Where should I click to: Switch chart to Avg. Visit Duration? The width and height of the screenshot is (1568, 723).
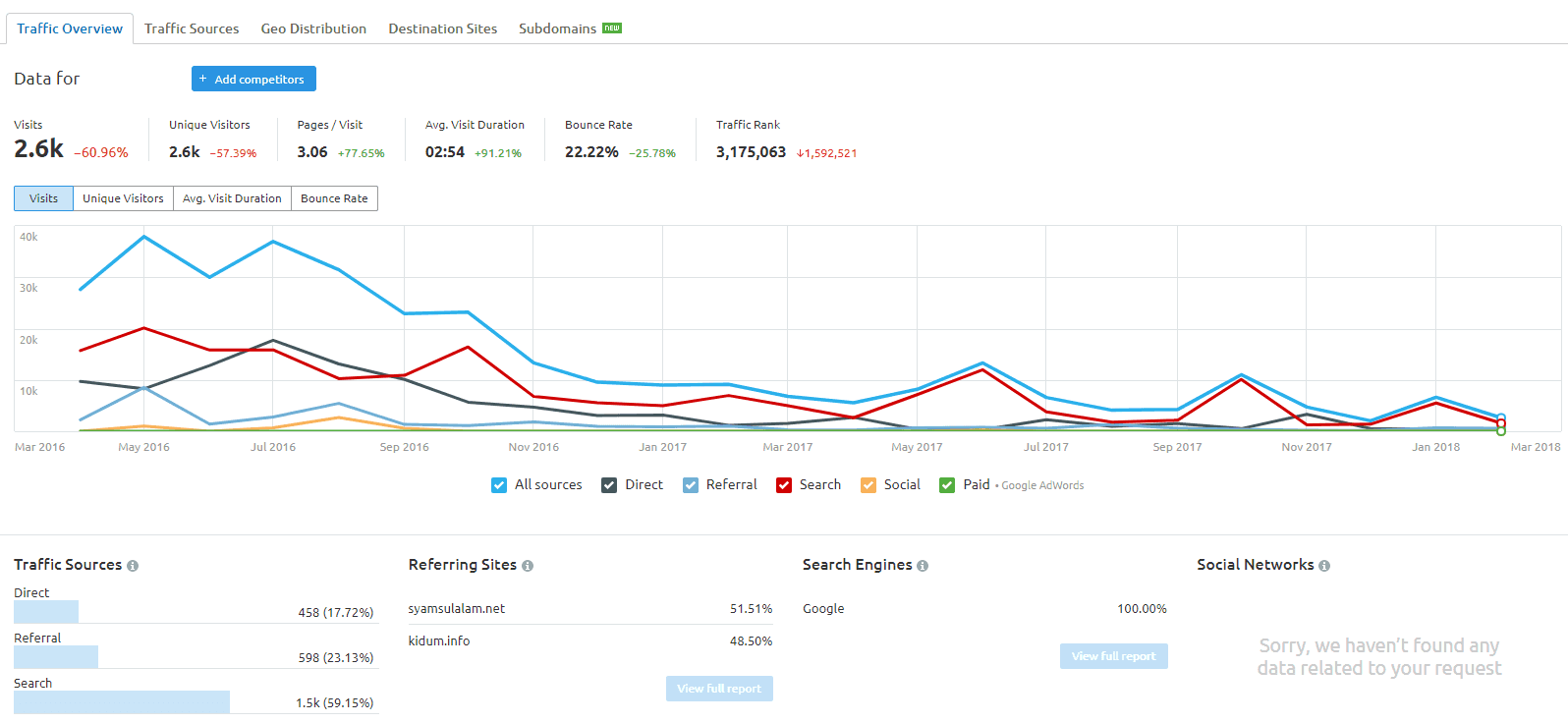coord(232,198)
